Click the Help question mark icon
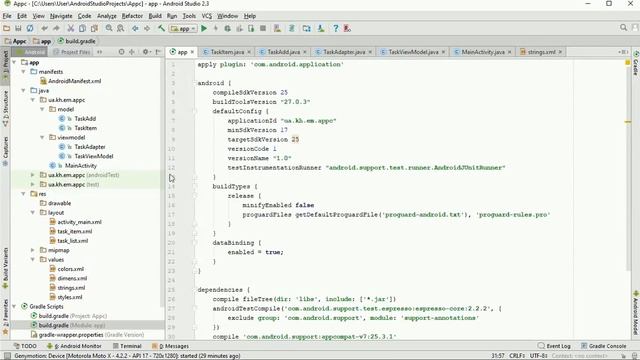 (x=336, y=28)
